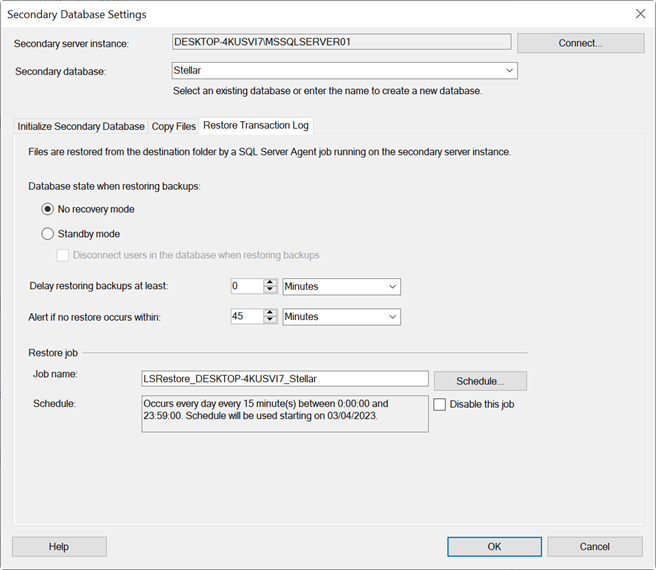
Task: Open Help for this dialog
Action: coord(59,547)
